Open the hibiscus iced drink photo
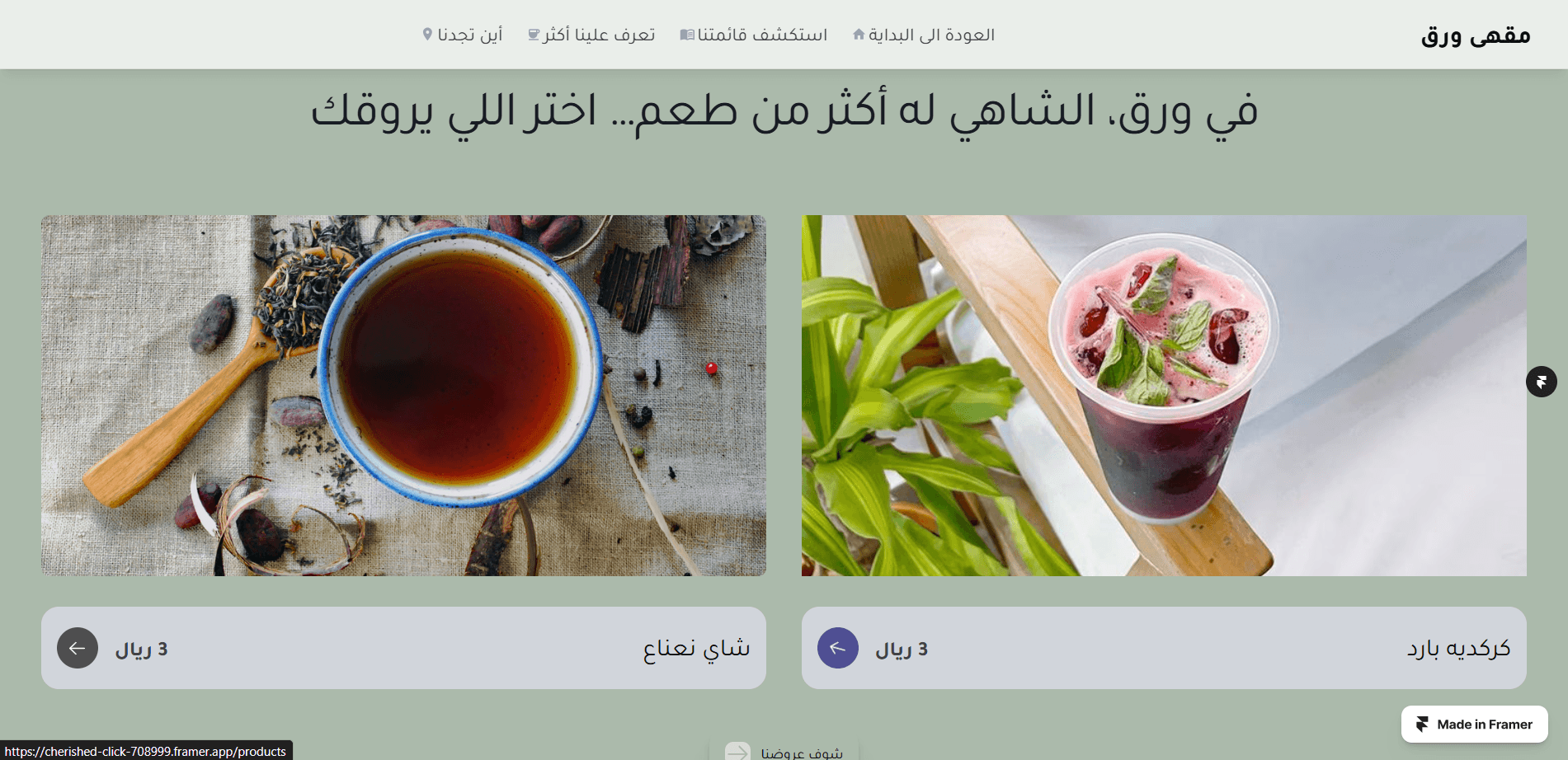The height and width of the screenshot is (760, 1568). coord(1164,396)
